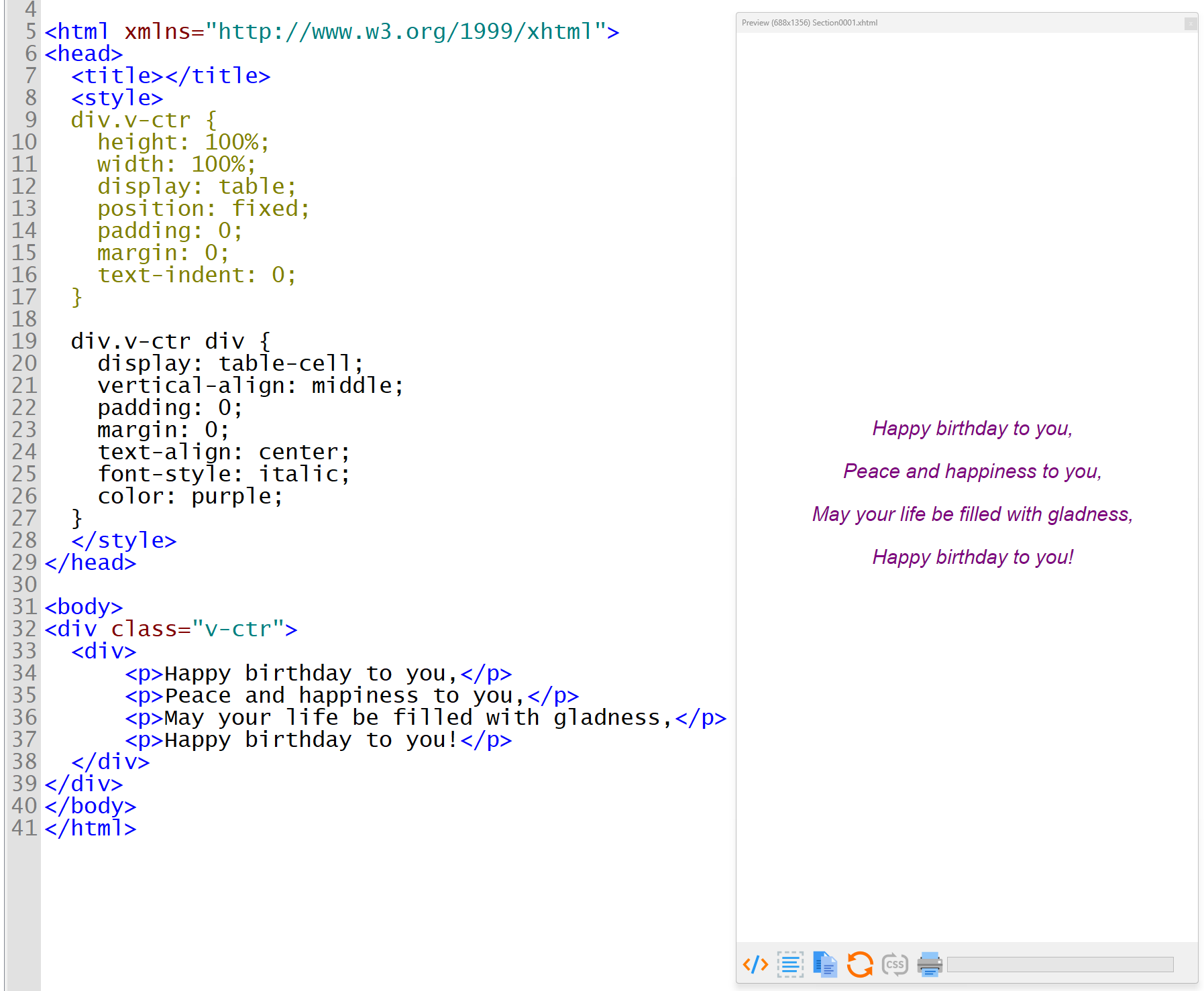Click the "text-indent: 0;" declaration
Screen dimensions: 1204x991
197,275
